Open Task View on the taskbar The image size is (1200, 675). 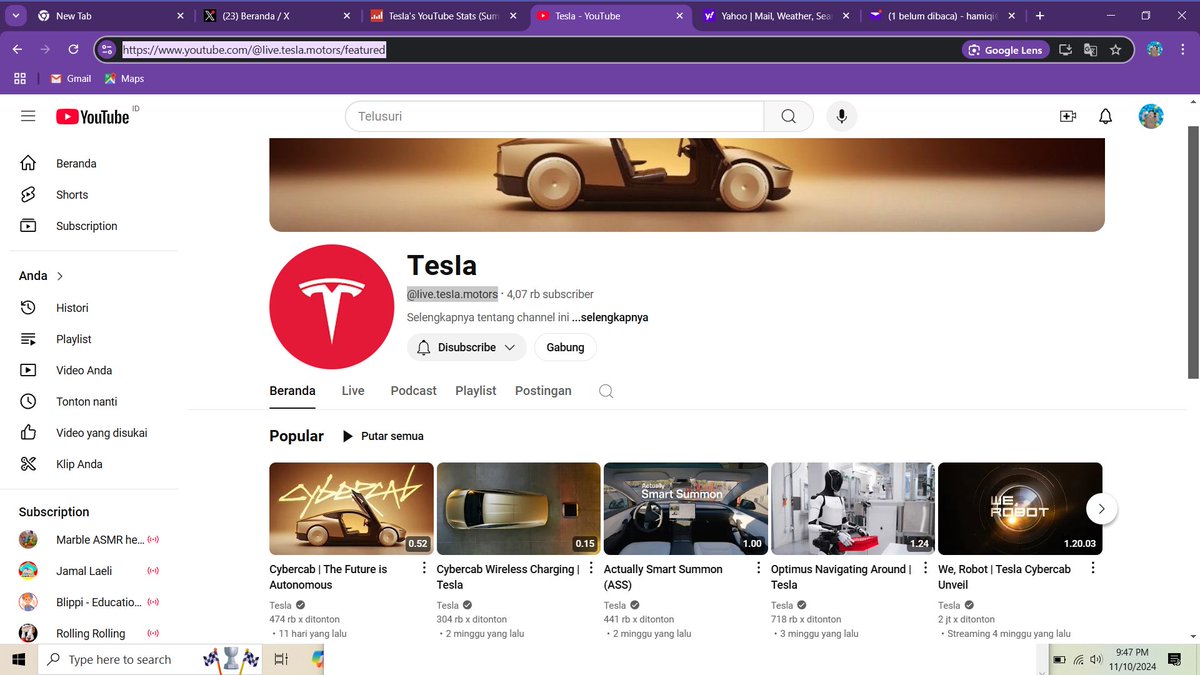click(x=282, y=659)
